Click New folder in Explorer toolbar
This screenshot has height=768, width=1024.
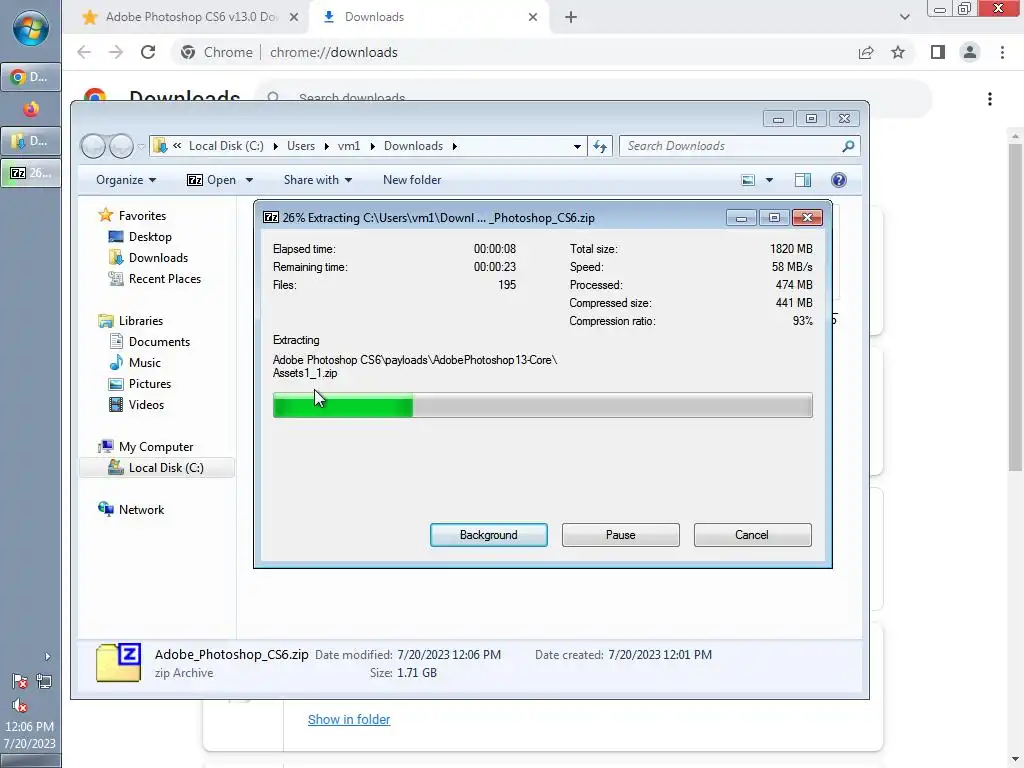pyautogui.click(x=412, y=180)
